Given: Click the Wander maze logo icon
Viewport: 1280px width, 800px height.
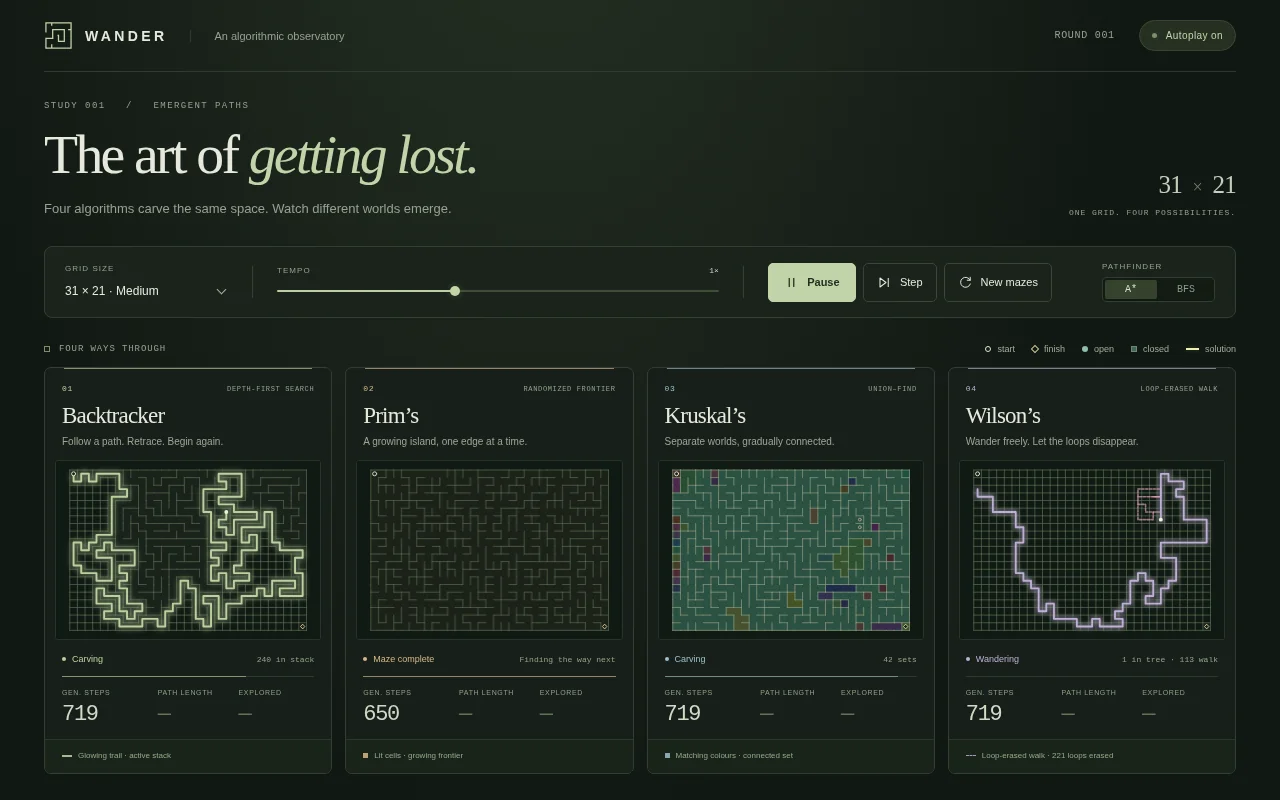Looking at the screenshot, I should tap(58, 36).
